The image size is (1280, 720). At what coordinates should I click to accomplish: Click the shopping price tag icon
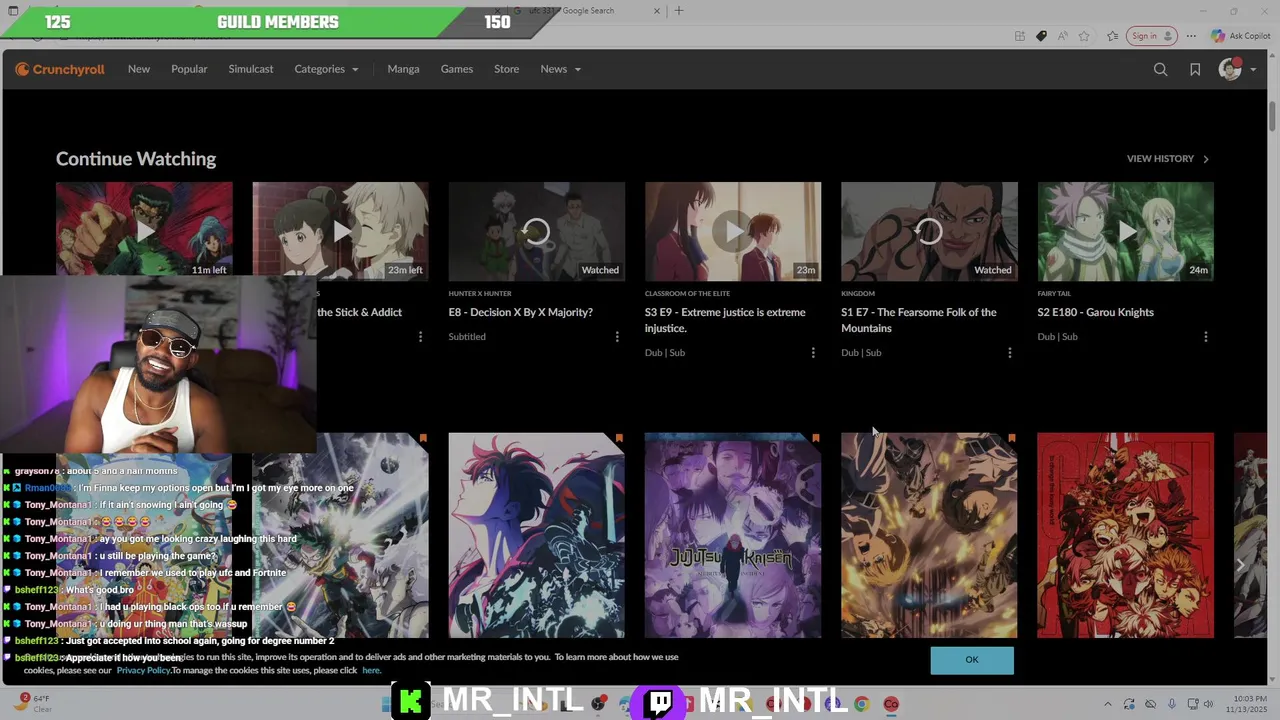[x=1041, y=36]
